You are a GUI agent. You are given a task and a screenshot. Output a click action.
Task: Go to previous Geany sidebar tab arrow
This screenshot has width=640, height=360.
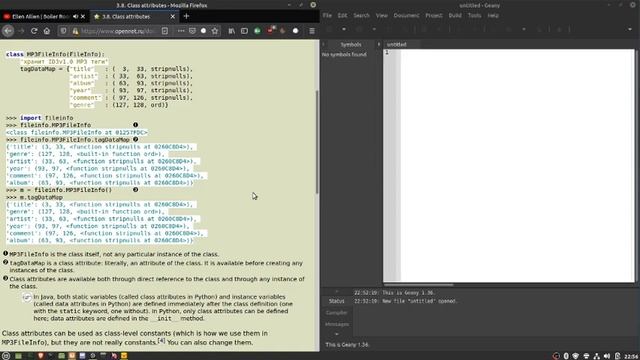tap(324, 44)
